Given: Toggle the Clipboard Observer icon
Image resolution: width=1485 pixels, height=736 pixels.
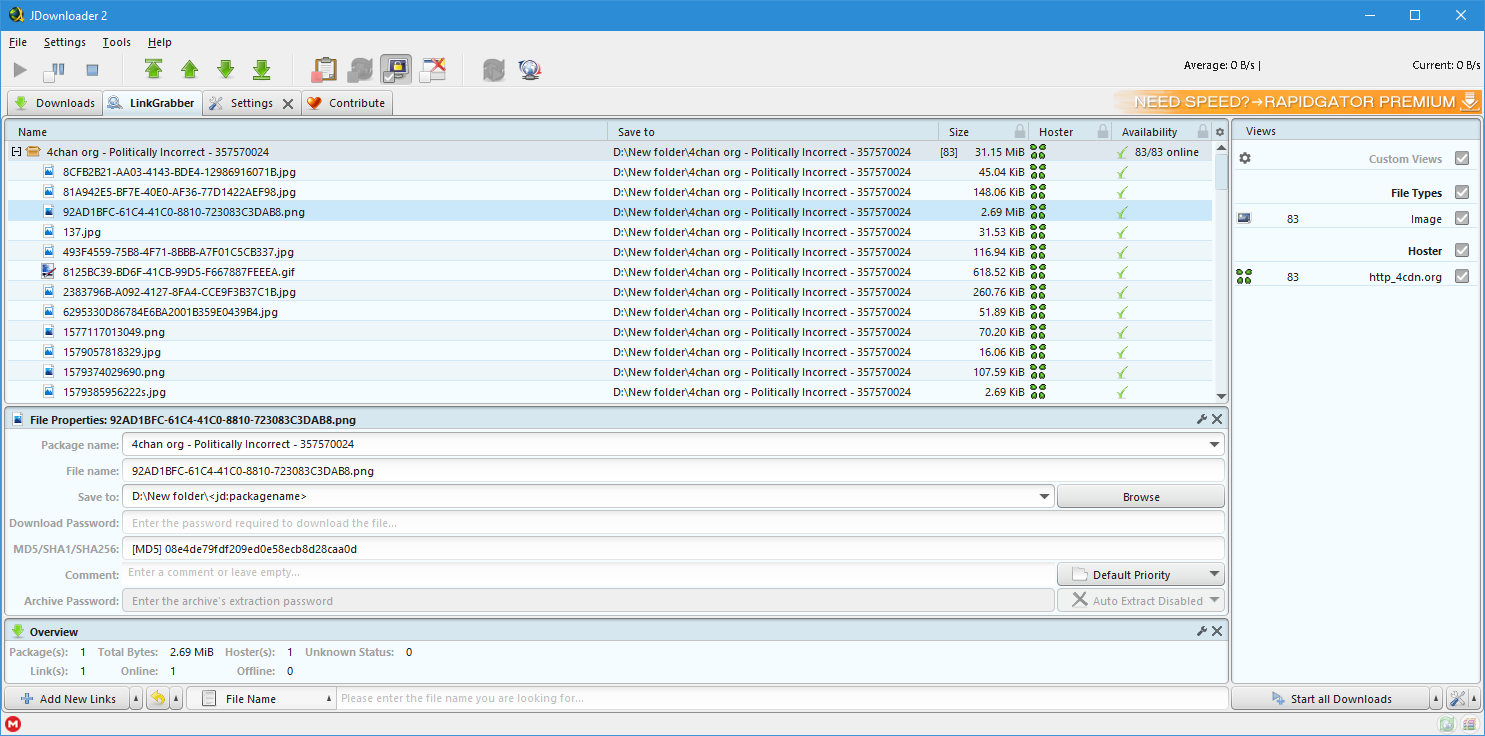Looking at the screenshot, I should 324,69.
